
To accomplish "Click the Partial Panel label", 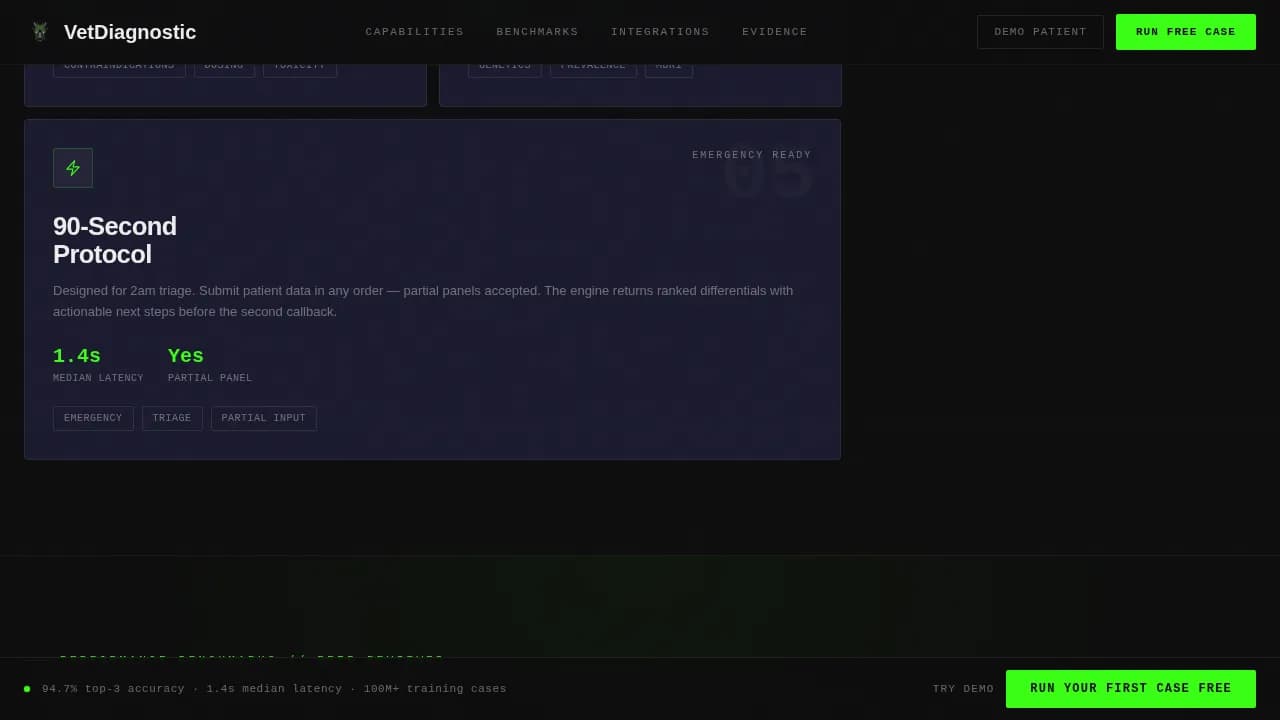I will (210, 378).
